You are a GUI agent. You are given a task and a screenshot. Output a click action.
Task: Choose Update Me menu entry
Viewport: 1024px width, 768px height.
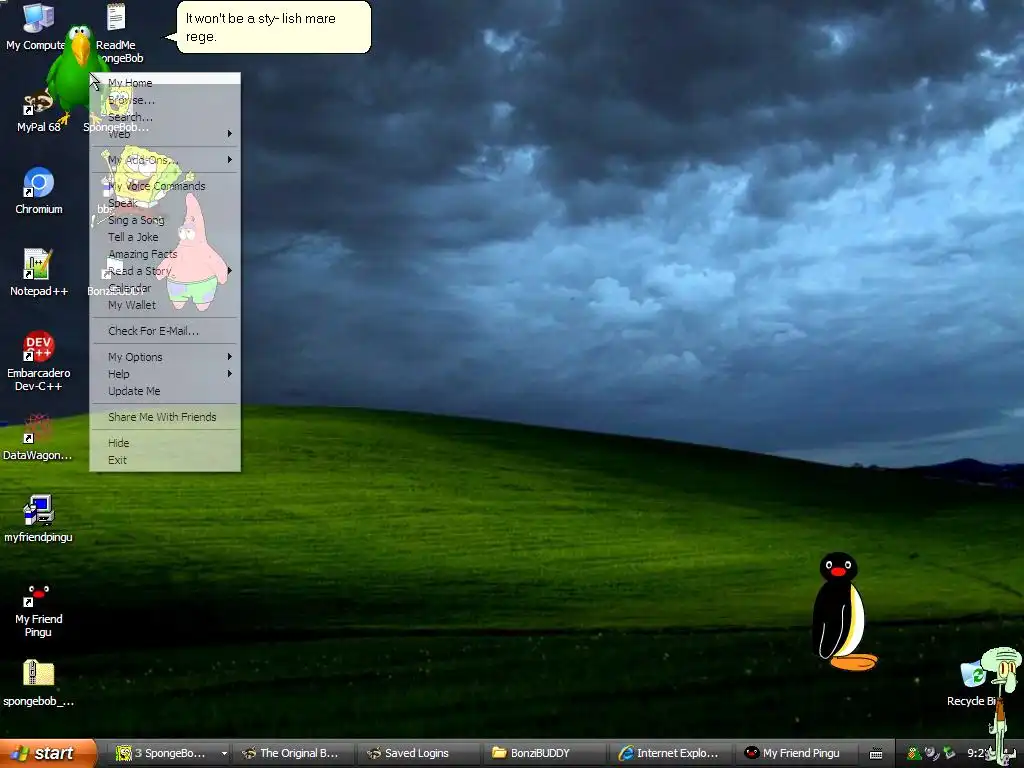165,391
